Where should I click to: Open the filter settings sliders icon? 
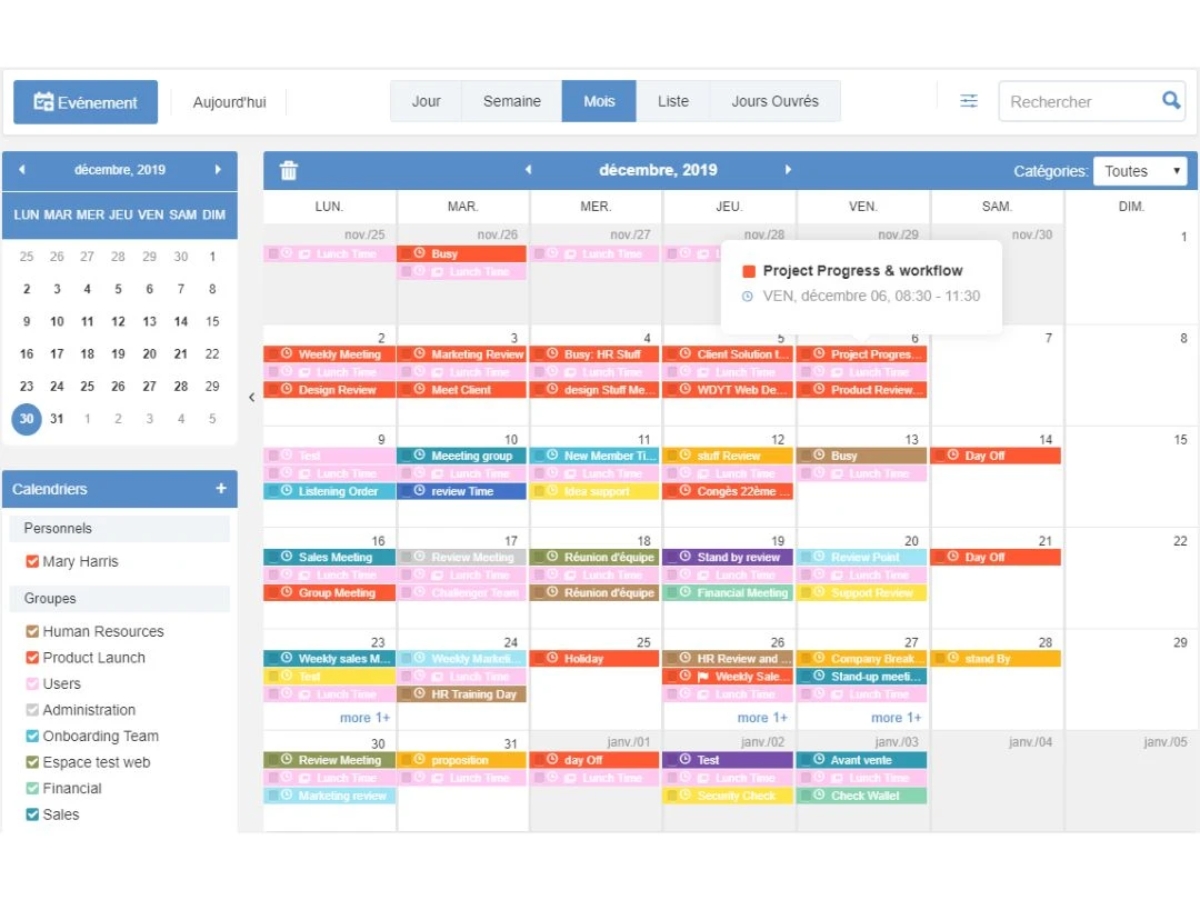[969, 101]
